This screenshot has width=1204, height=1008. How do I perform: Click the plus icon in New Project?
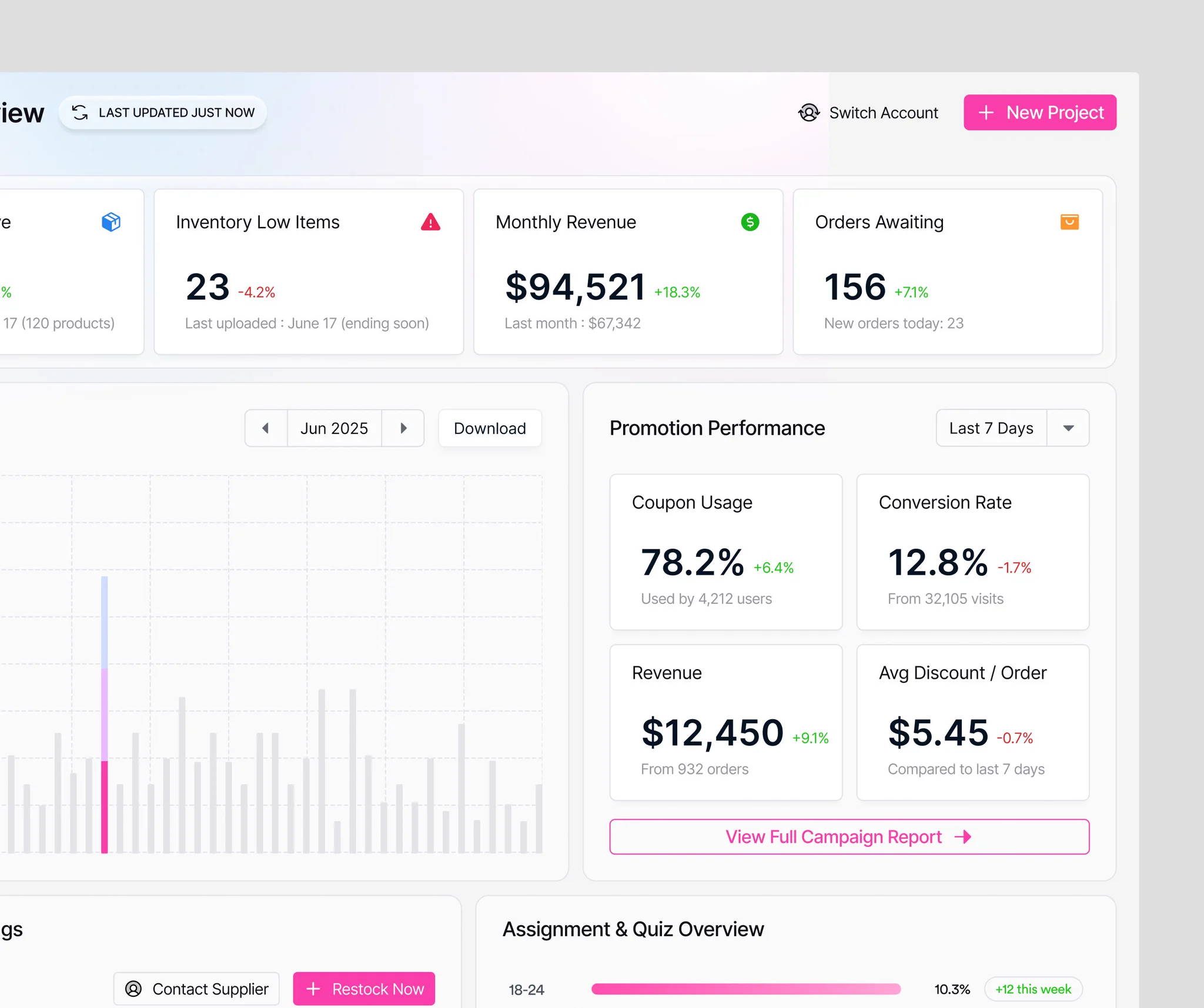pos(986,112)
